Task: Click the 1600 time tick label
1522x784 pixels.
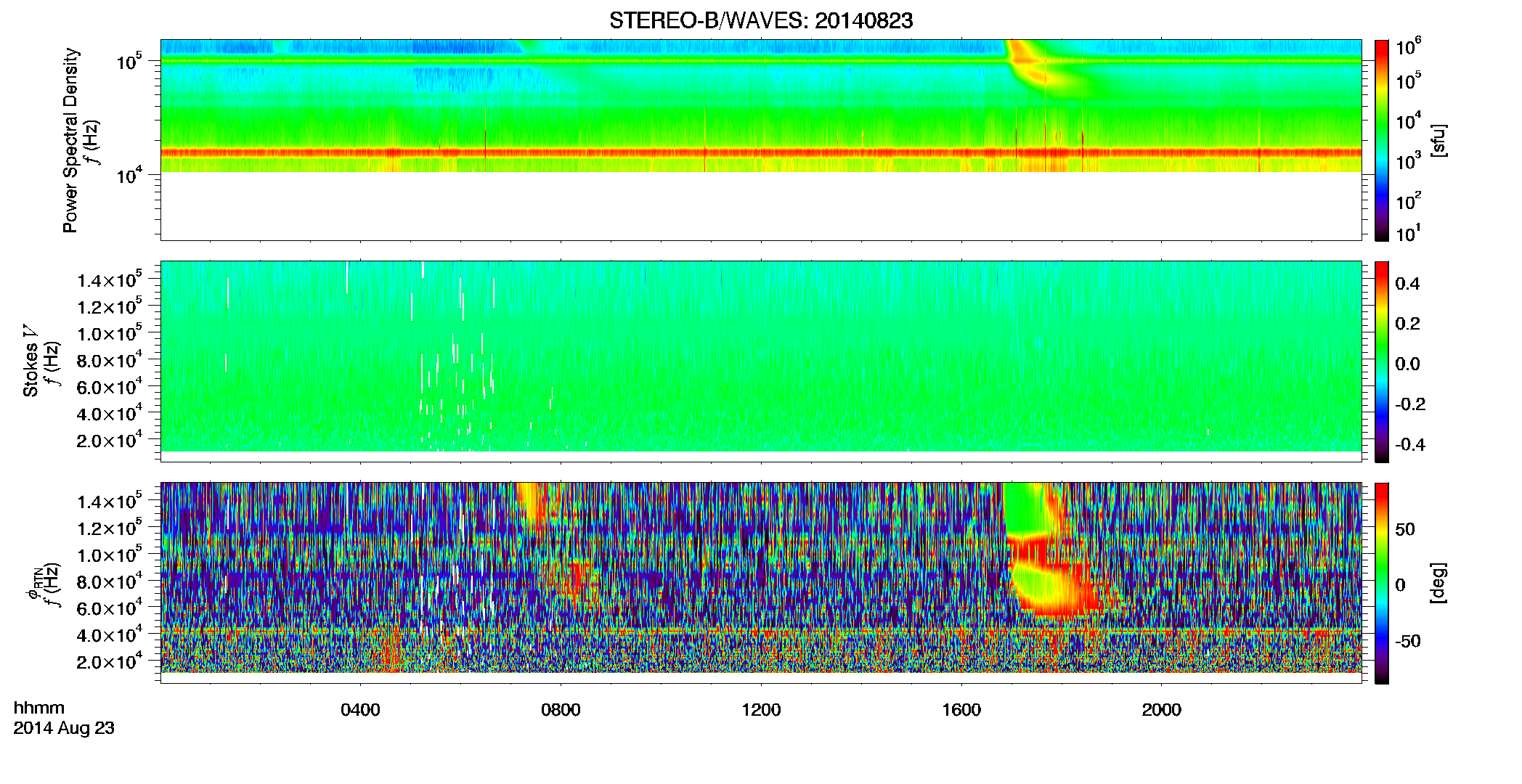Action: pyautogui.click(x=961, y=710)
